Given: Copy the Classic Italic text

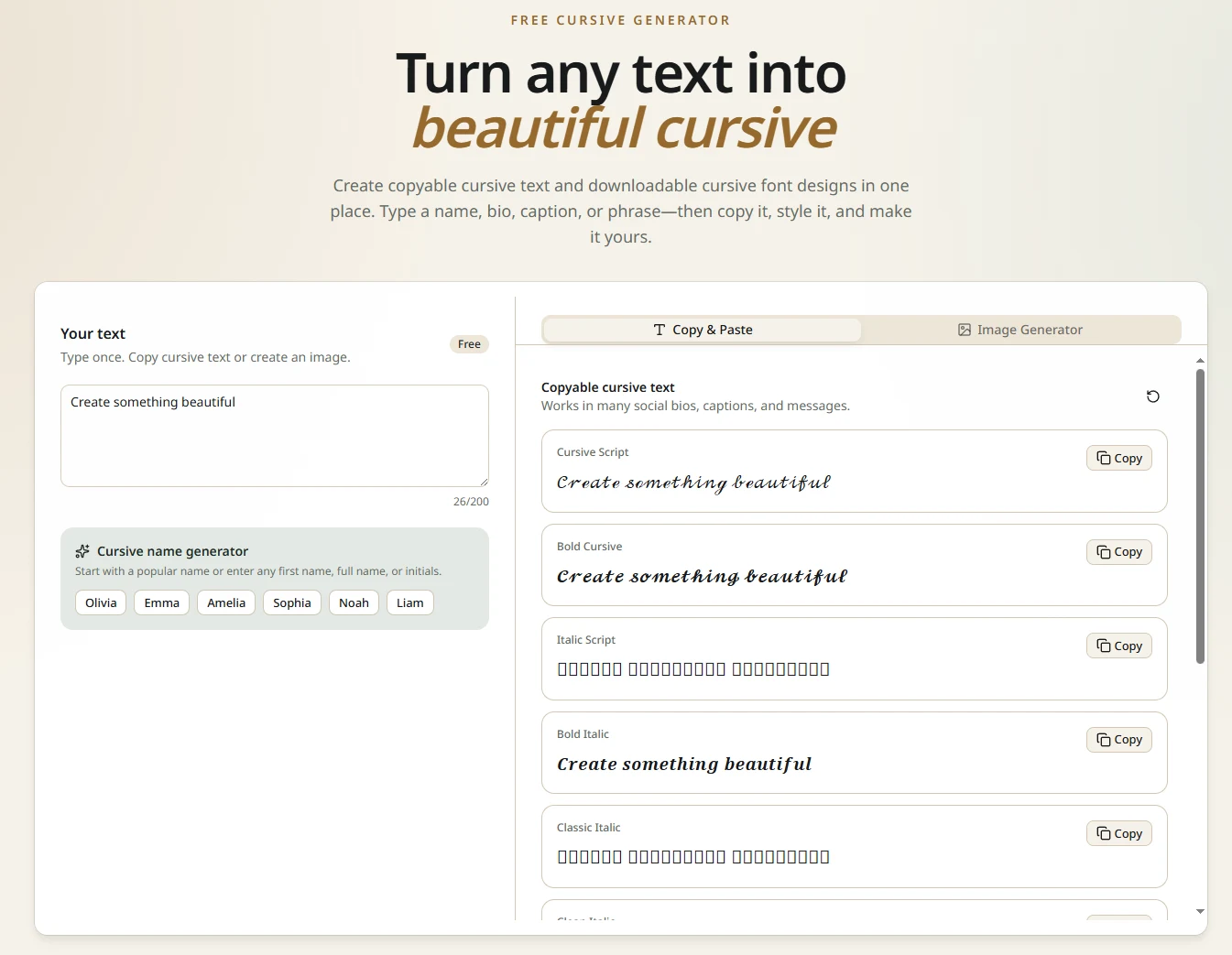Looking at the screenshot, I should 1119,833.
